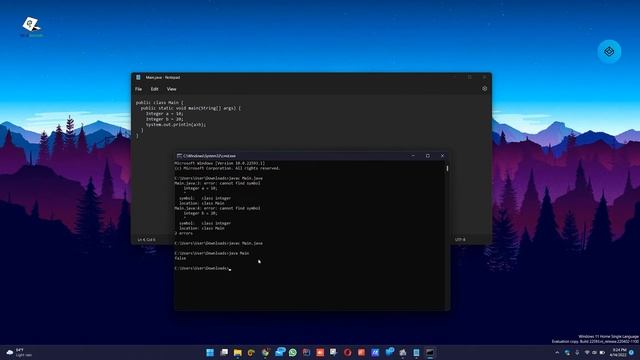Open the blue slashes app on taskbar
The image size is (640, 360).
pyautogui.click(x=375, y=352)
